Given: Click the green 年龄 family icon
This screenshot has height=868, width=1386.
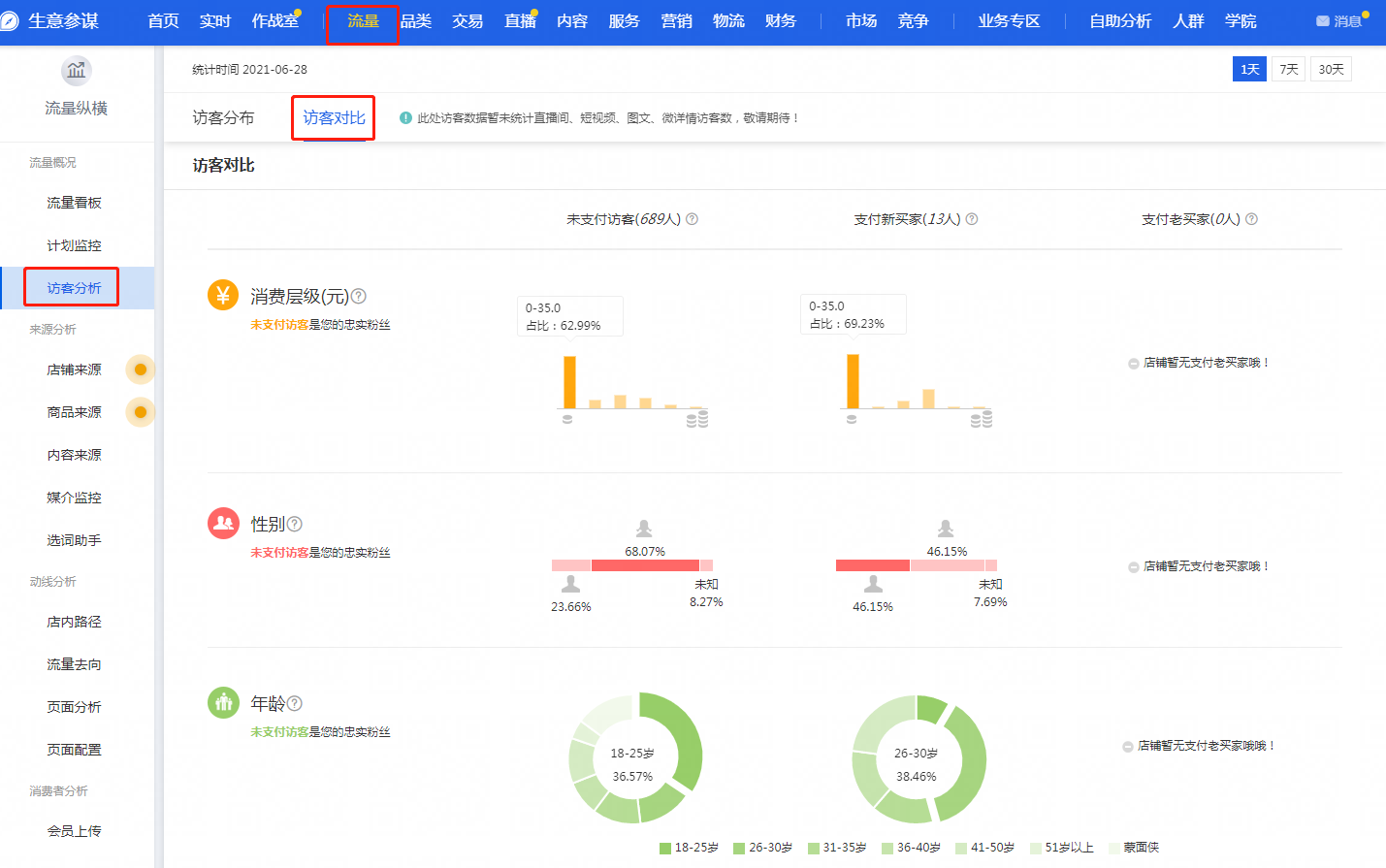Looking at the screenshot, I should point(223,702).
